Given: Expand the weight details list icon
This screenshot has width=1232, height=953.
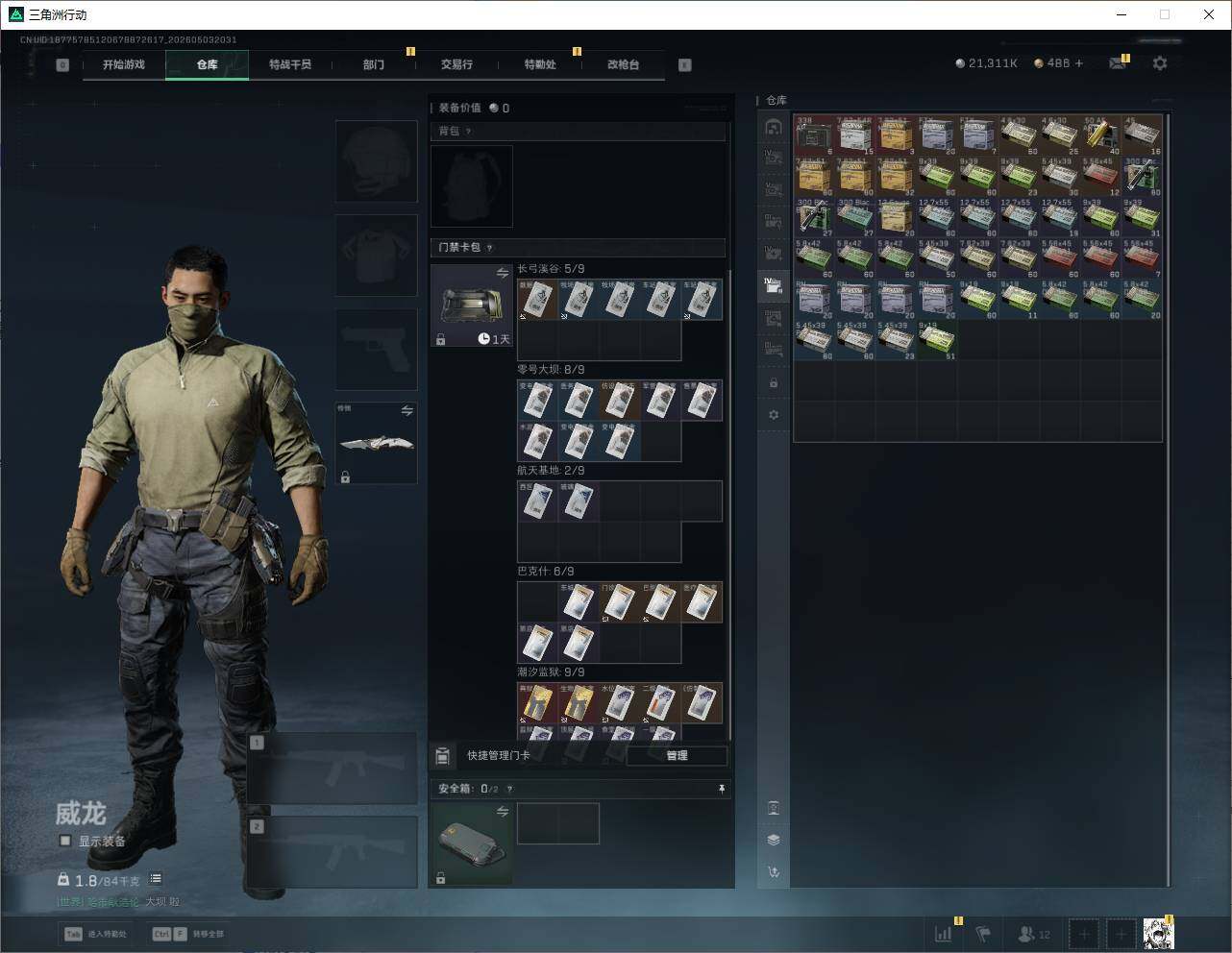Looking at the screenshot, I should point(156,879).
